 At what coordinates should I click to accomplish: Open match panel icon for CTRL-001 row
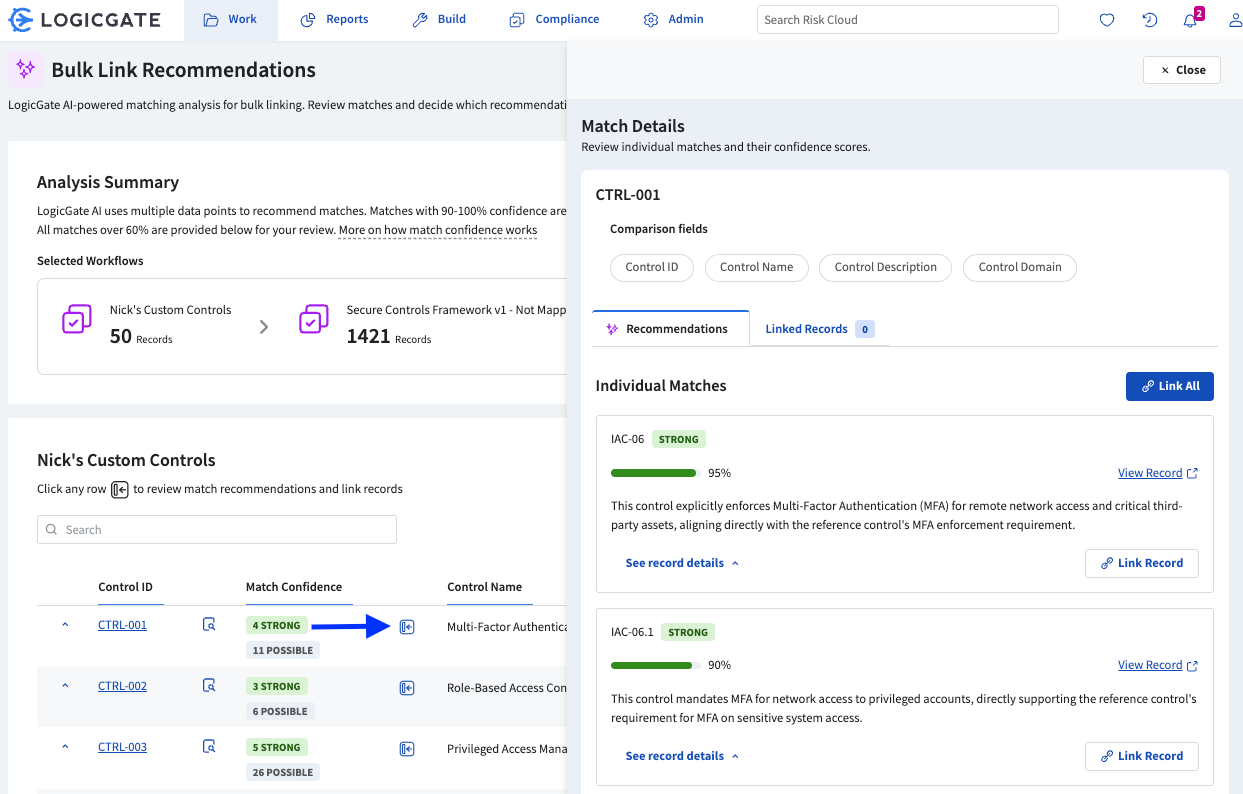tap(407, 627)
